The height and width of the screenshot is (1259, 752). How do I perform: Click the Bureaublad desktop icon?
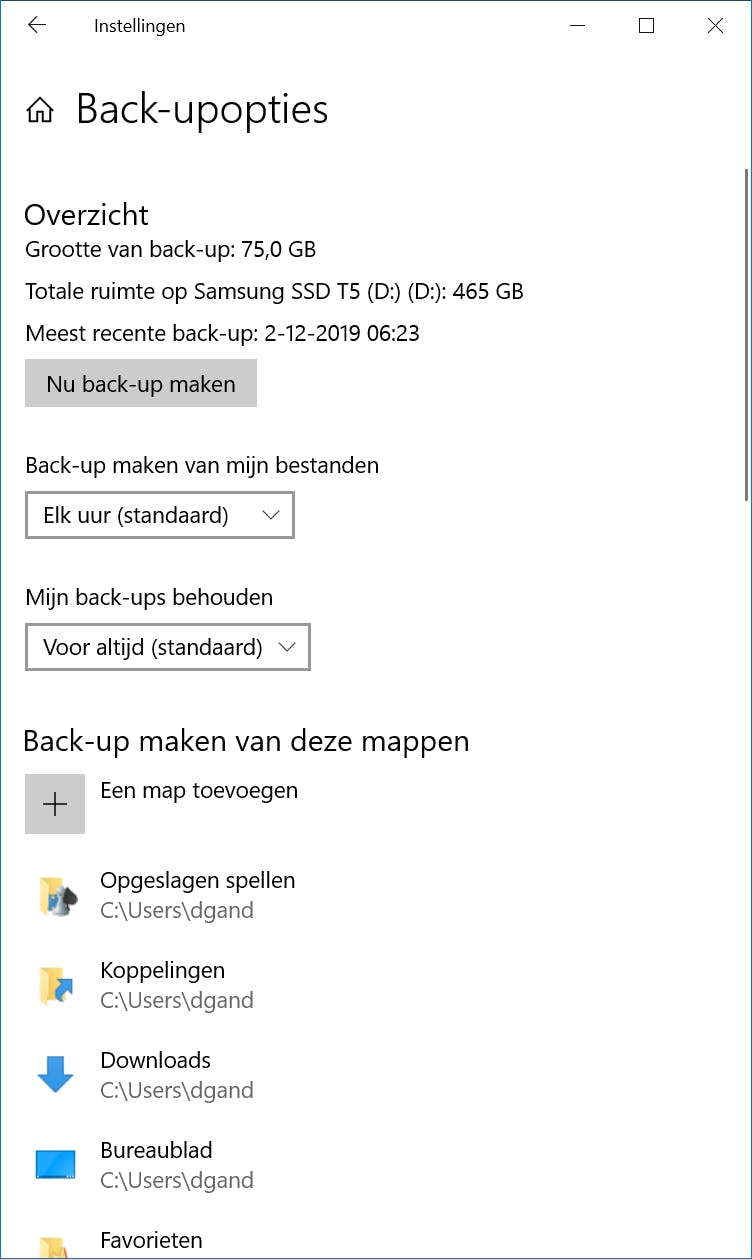[55, 1165]
